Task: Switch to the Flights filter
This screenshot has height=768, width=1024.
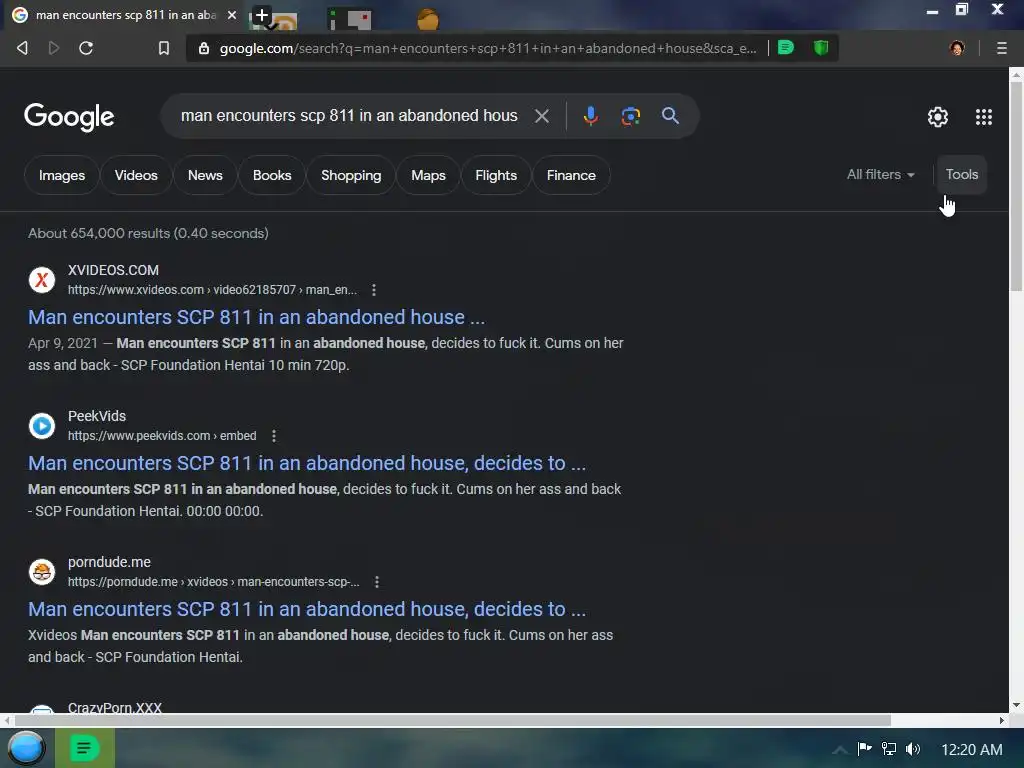Action: 496,175
